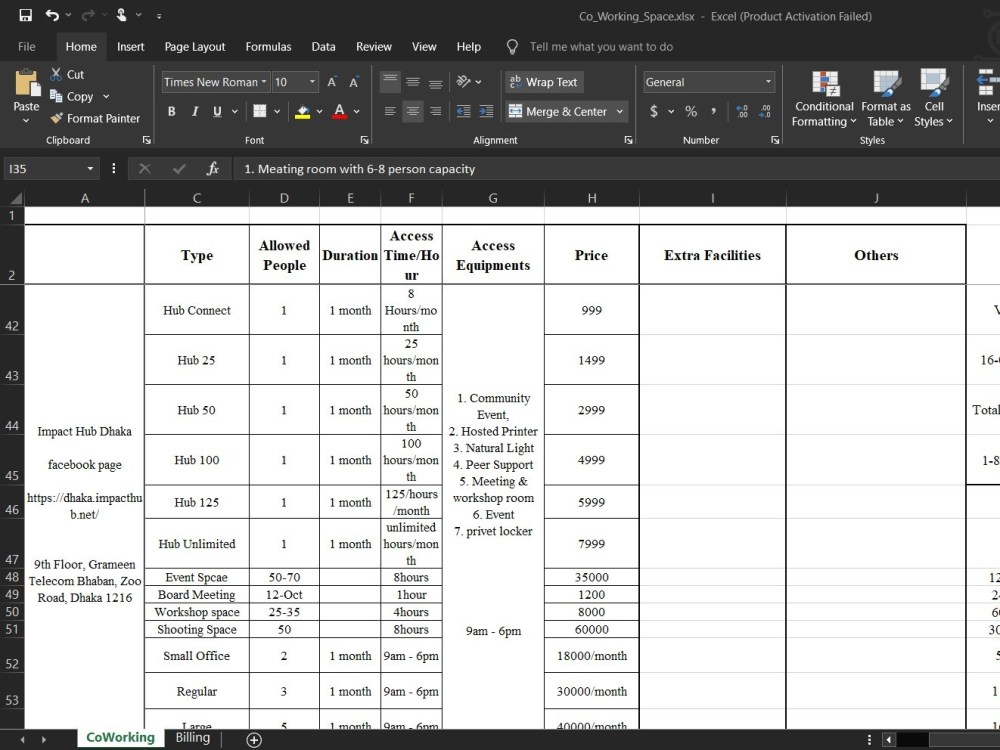Click Tell me what you want to do

[x=601, y=47]
